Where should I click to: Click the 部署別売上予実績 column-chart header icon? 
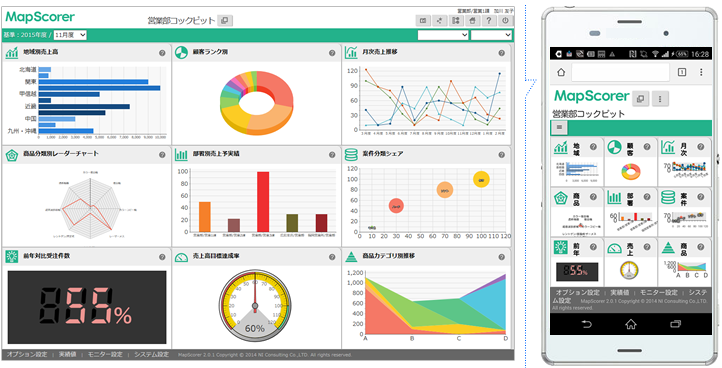pyautogui.click(x=181, y=155)
